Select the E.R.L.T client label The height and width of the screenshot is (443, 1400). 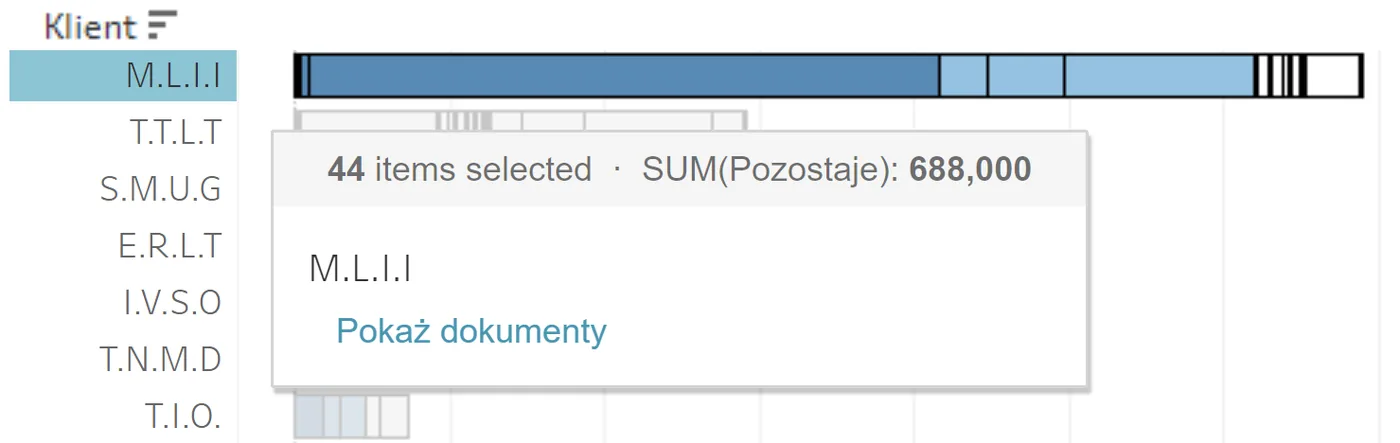(170, 246)
